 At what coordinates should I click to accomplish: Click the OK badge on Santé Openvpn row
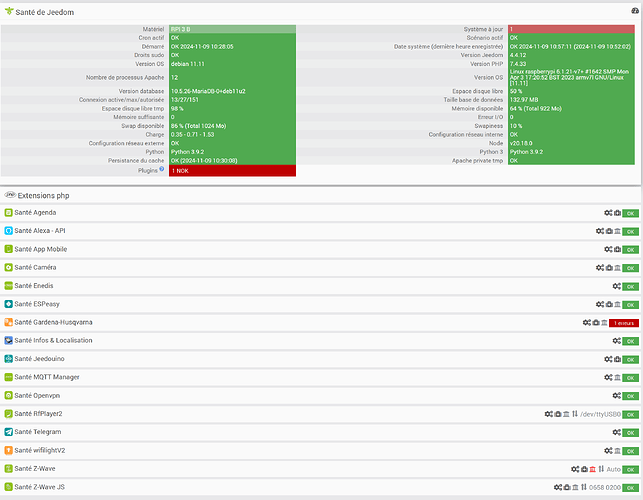tap(631, 396)
